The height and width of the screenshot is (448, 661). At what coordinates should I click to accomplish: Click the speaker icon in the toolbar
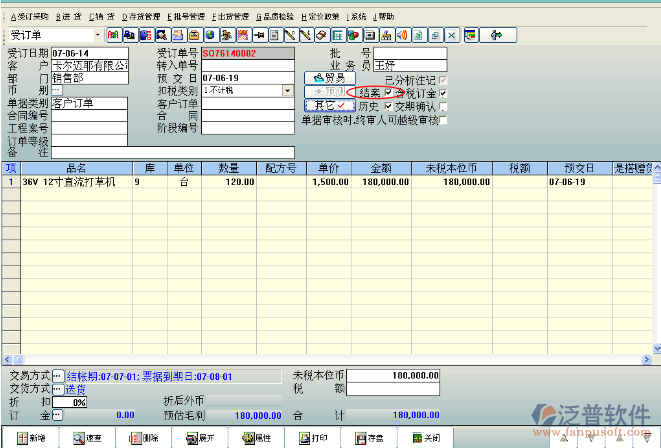tap(401, 35)
